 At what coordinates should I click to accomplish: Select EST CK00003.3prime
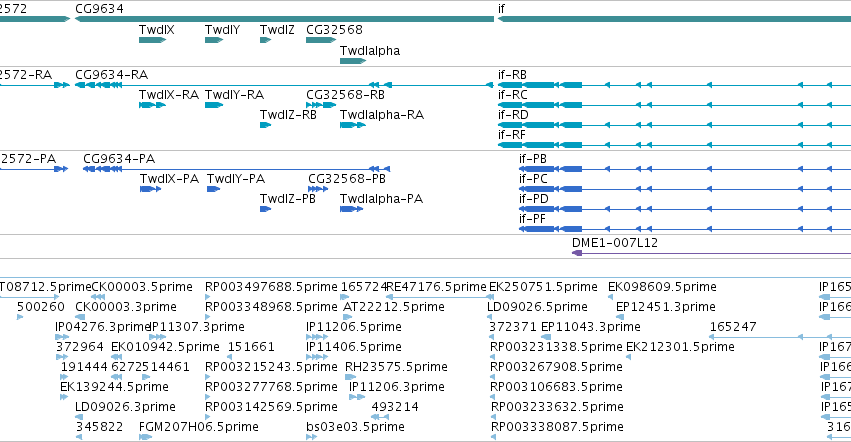pyautogui.click(x=126, y=307)
